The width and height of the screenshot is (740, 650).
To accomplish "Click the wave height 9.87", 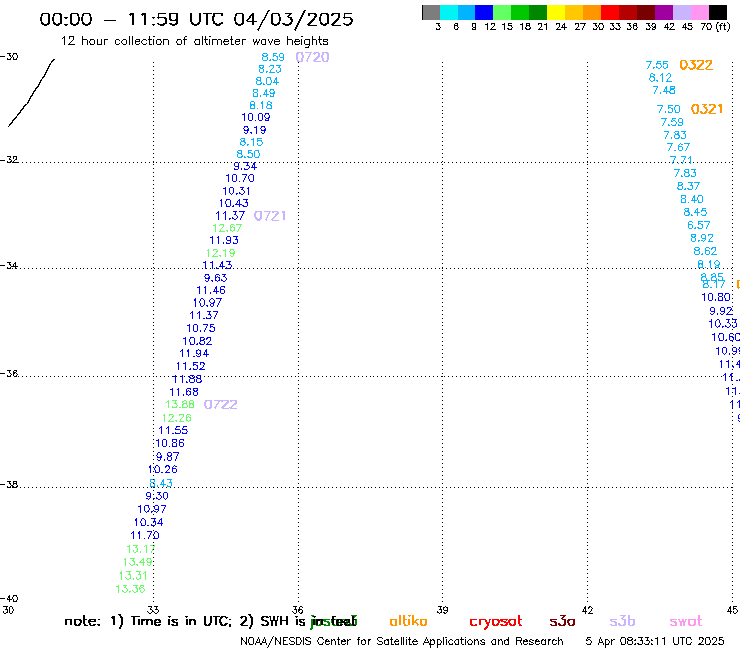I will tap(168, 457).
